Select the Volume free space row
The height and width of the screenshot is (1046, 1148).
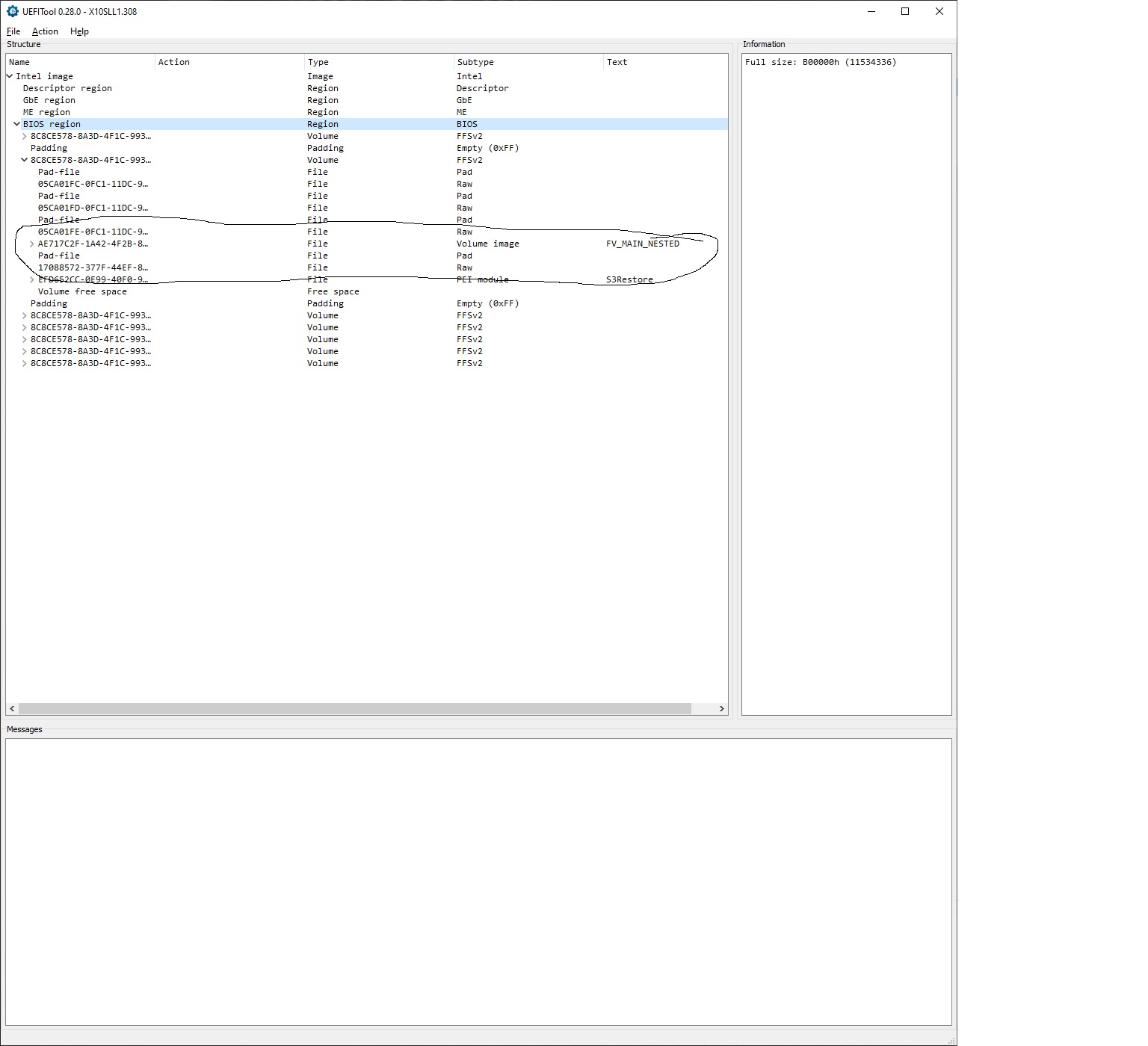click(x=367, y=291)
